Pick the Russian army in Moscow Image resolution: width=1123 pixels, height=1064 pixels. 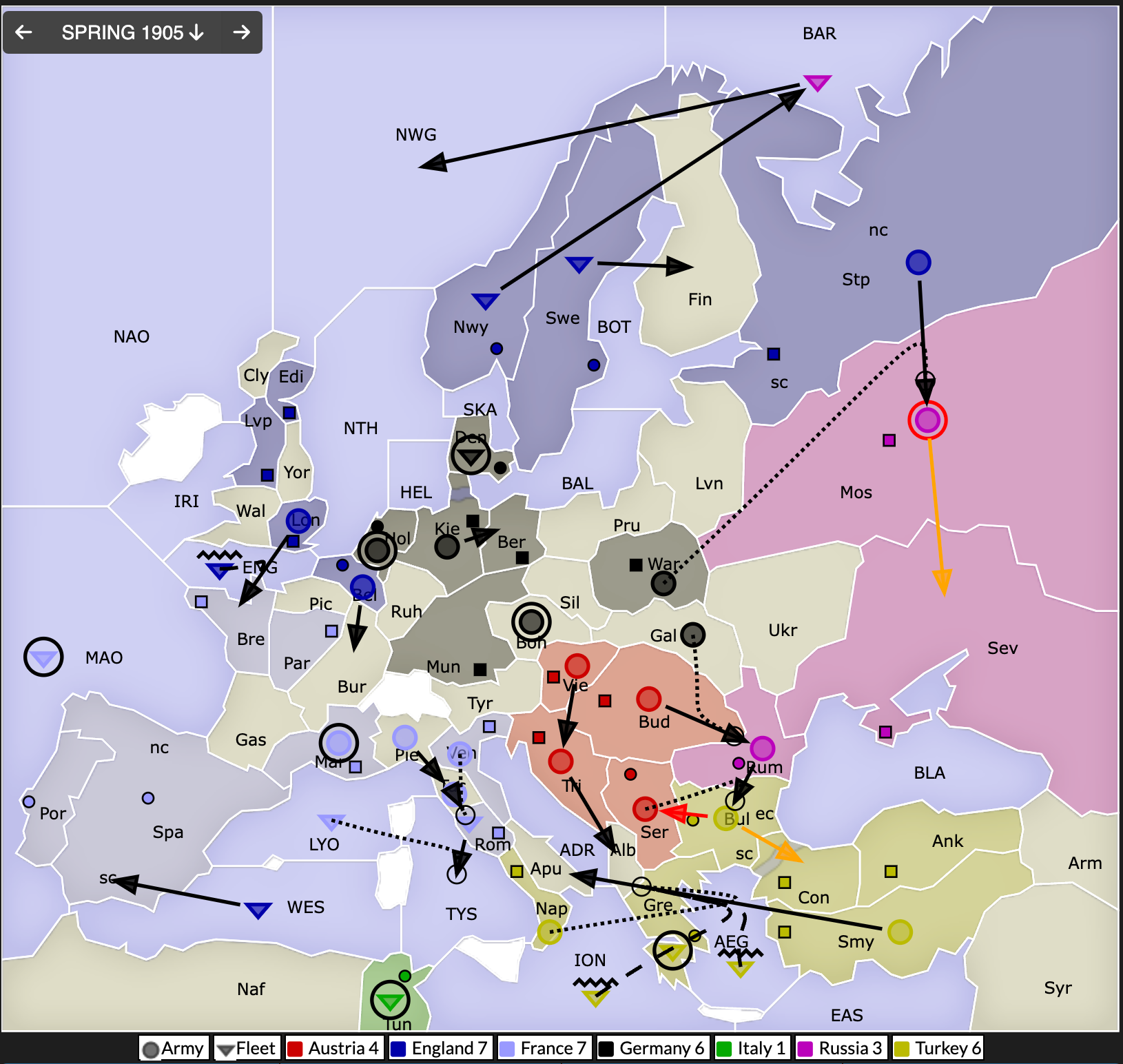pos(927,420)
